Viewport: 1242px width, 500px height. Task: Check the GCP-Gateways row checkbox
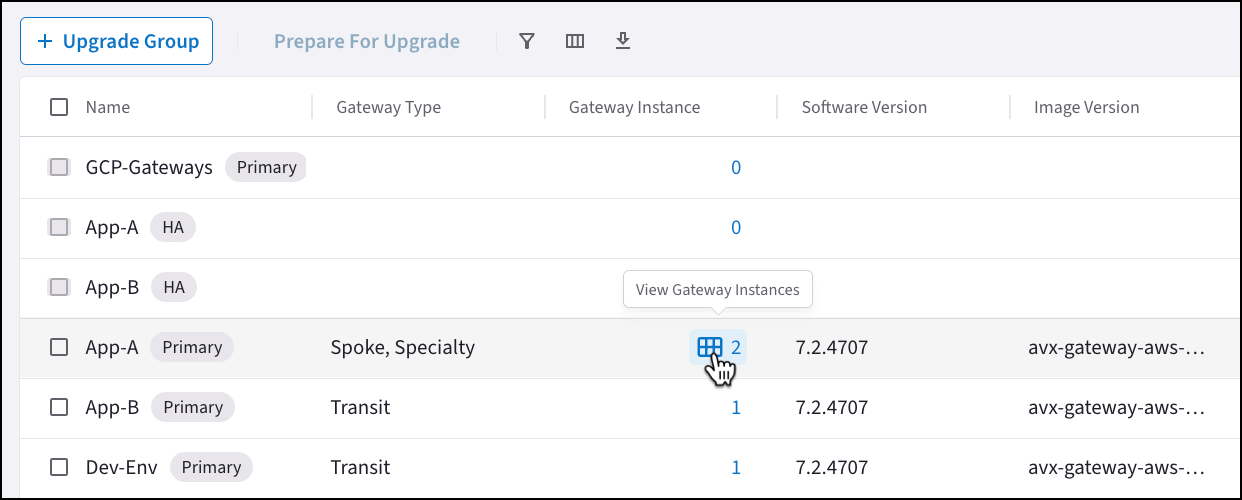(x=59, y=167)
